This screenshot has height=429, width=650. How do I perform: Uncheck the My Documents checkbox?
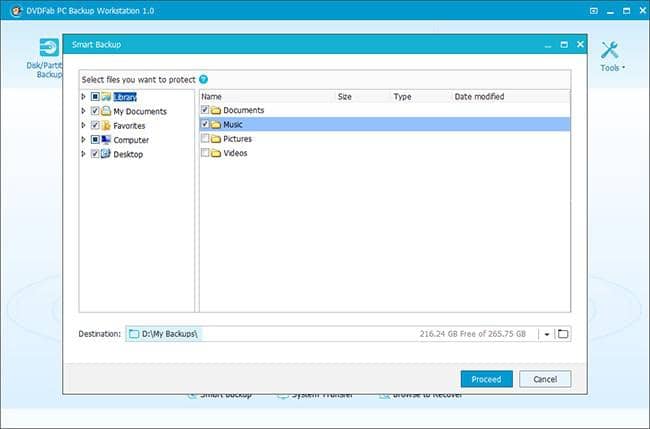point(95,111)
